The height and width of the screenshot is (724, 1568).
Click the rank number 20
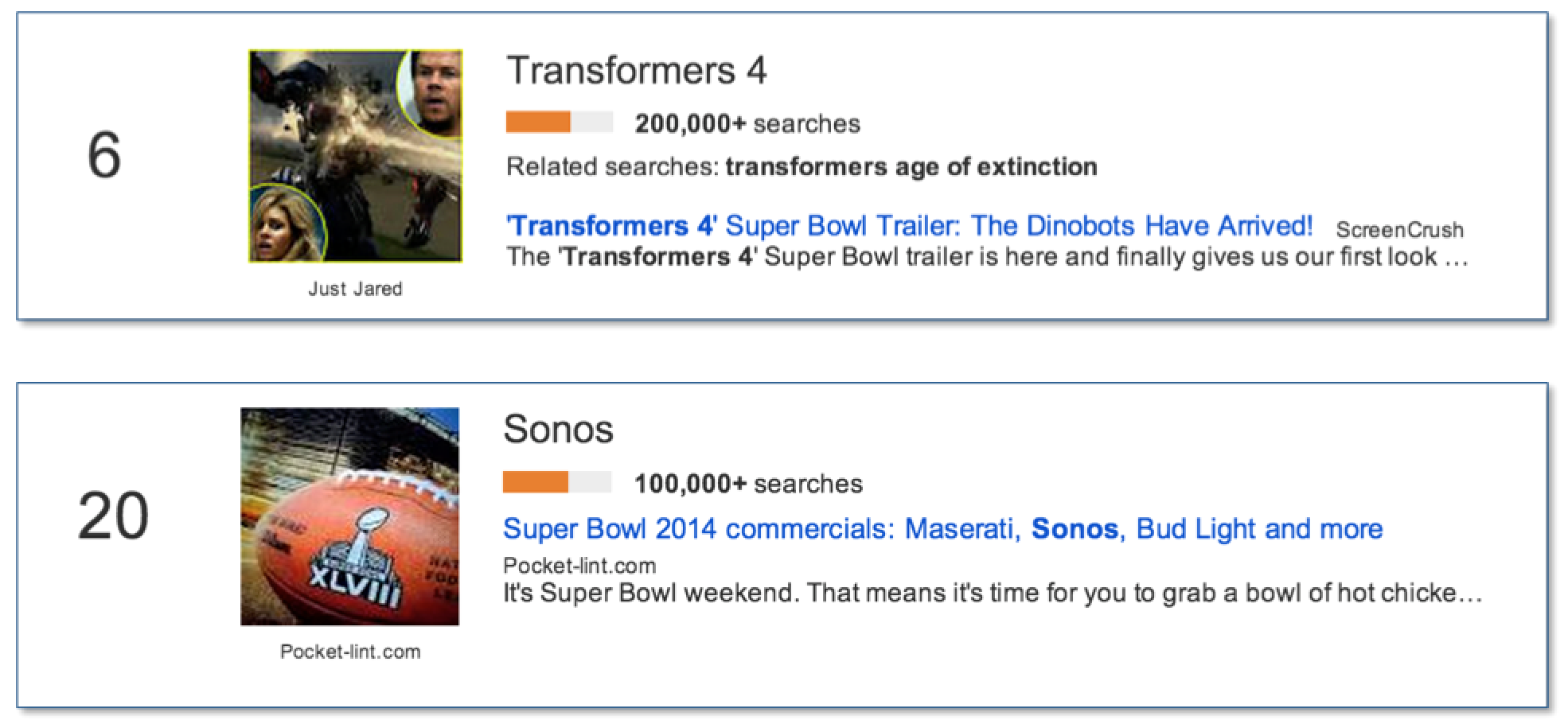click(x=112, y=516)
